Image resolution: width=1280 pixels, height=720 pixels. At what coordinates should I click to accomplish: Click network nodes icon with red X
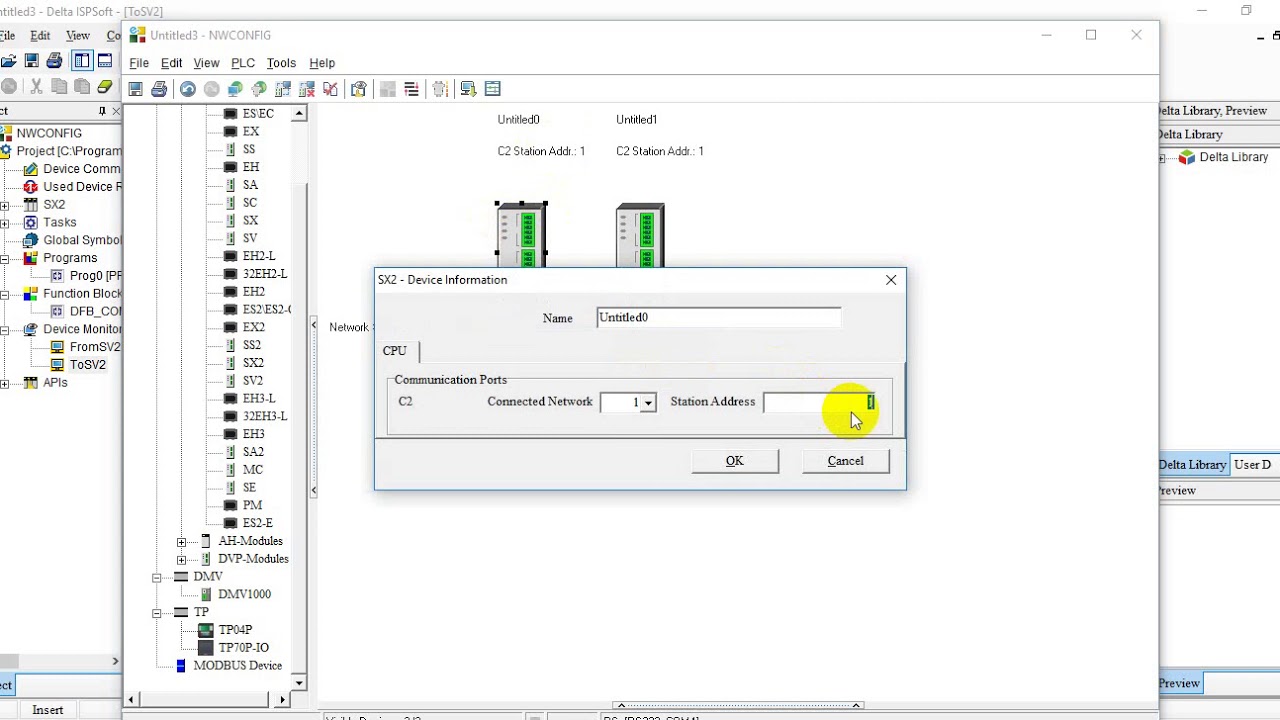pyautogui.click(x=307, y=89)
